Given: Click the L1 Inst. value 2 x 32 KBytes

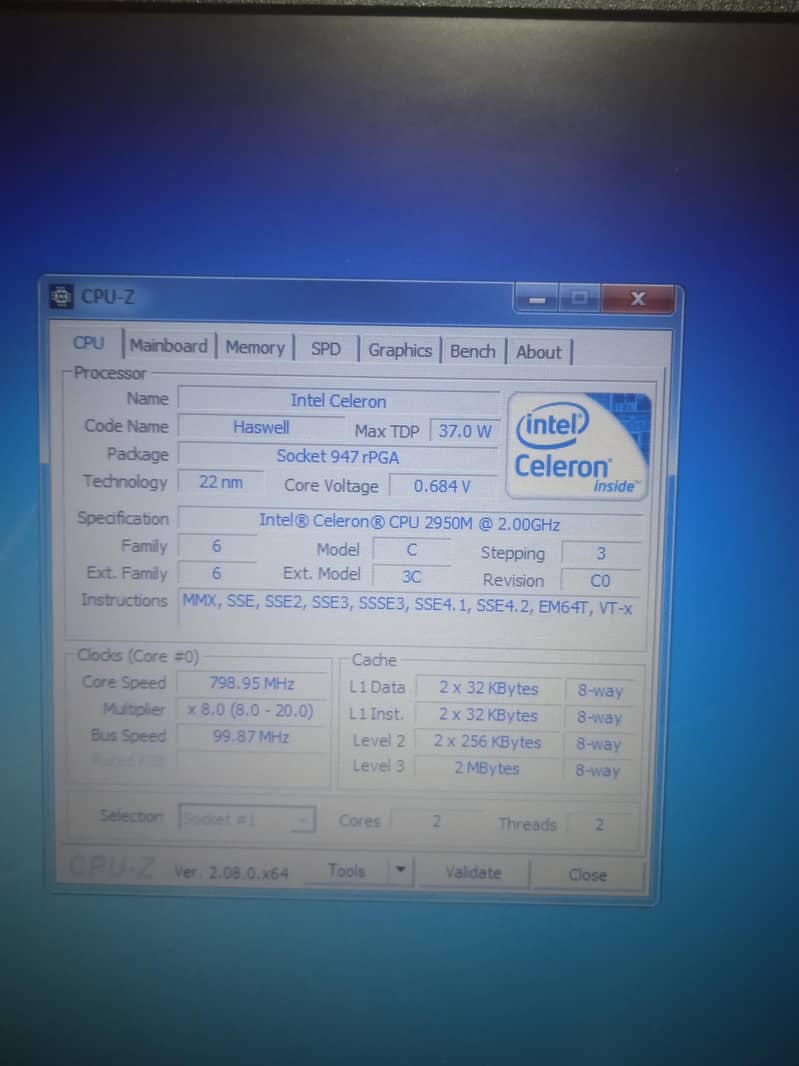Looking at the screenshot, I should pyautogui.click(x=488, y=715).
